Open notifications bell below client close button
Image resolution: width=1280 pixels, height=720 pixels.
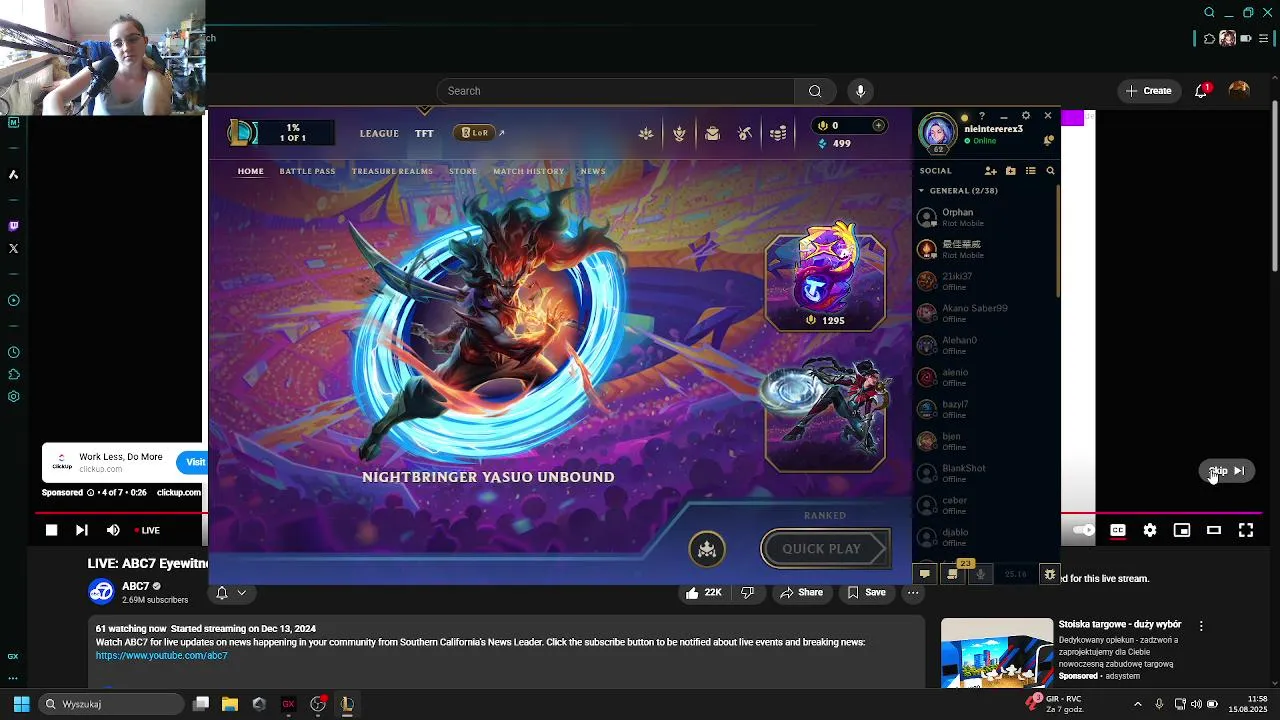[x=1048, y=140]
